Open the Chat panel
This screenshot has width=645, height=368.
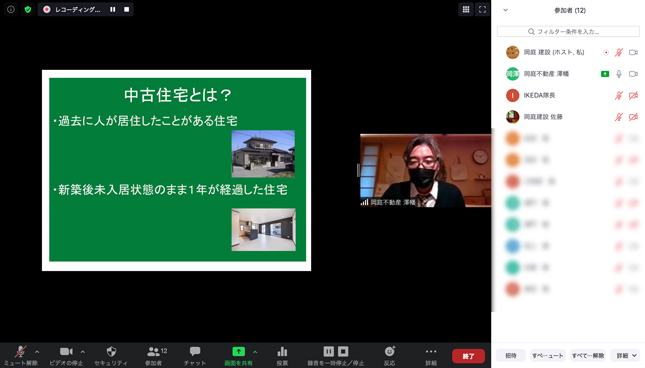point(195,356)
